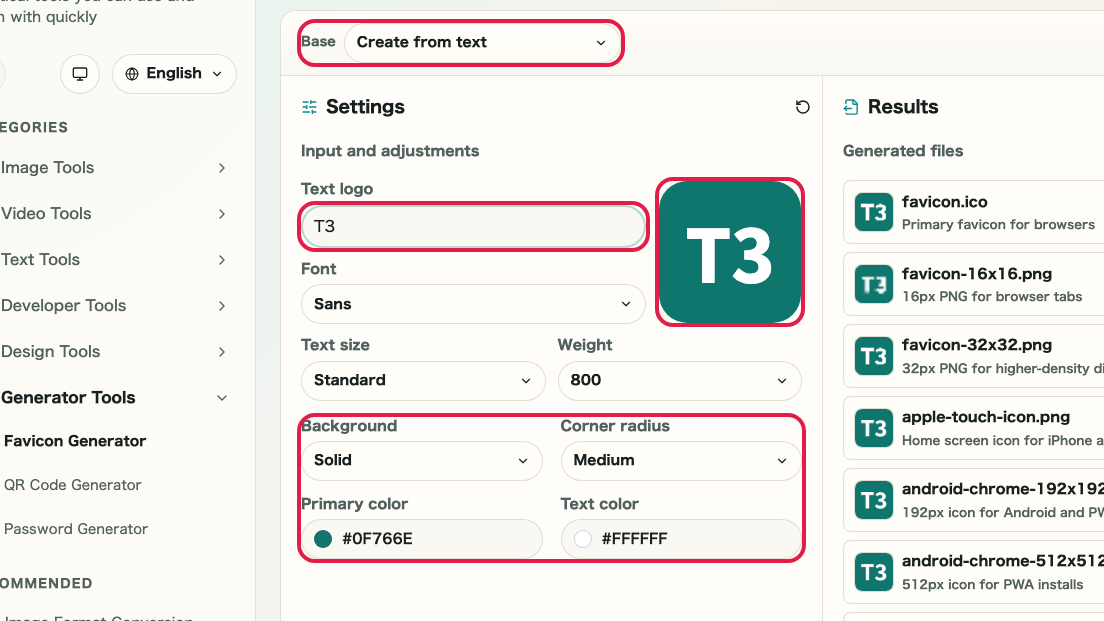Viewport: 1104px width, 621px height.
Task: Expand the Image Tools category
Action: click(113, 168)
